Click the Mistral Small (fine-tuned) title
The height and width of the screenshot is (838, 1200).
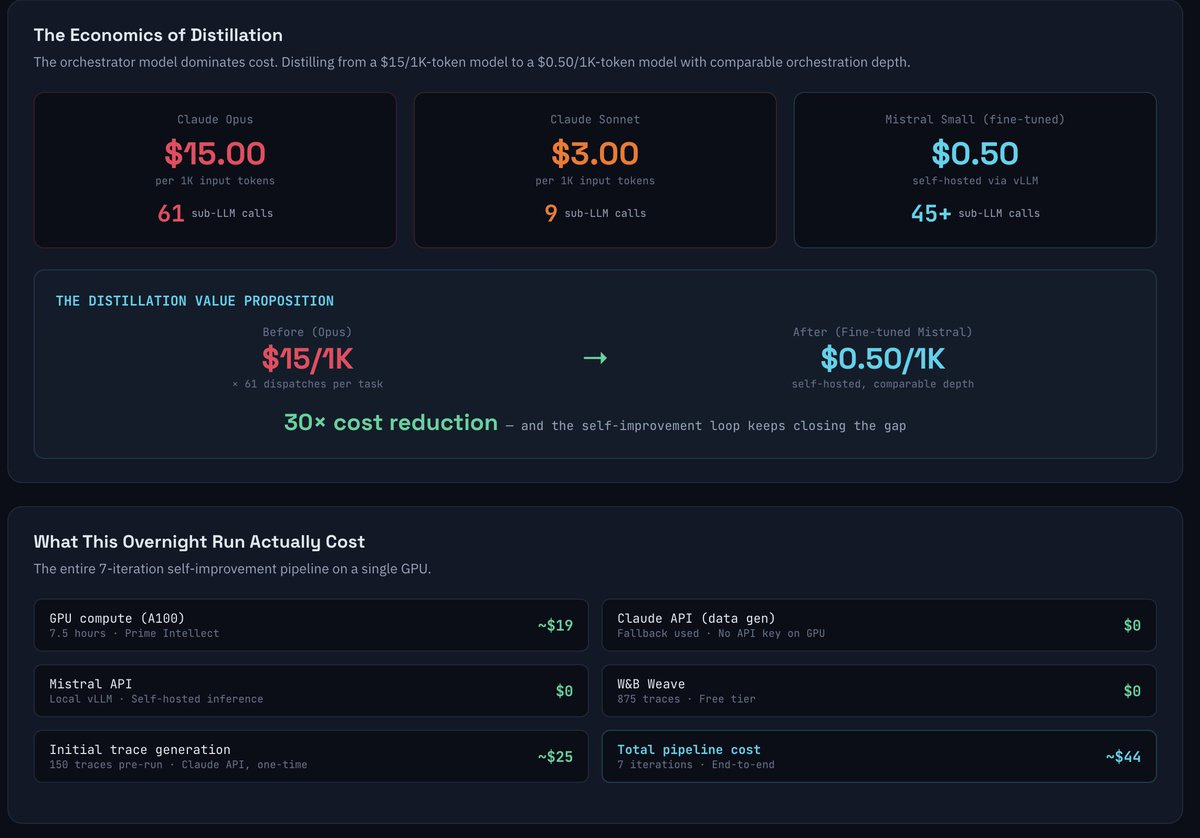[x=975, y=119]
